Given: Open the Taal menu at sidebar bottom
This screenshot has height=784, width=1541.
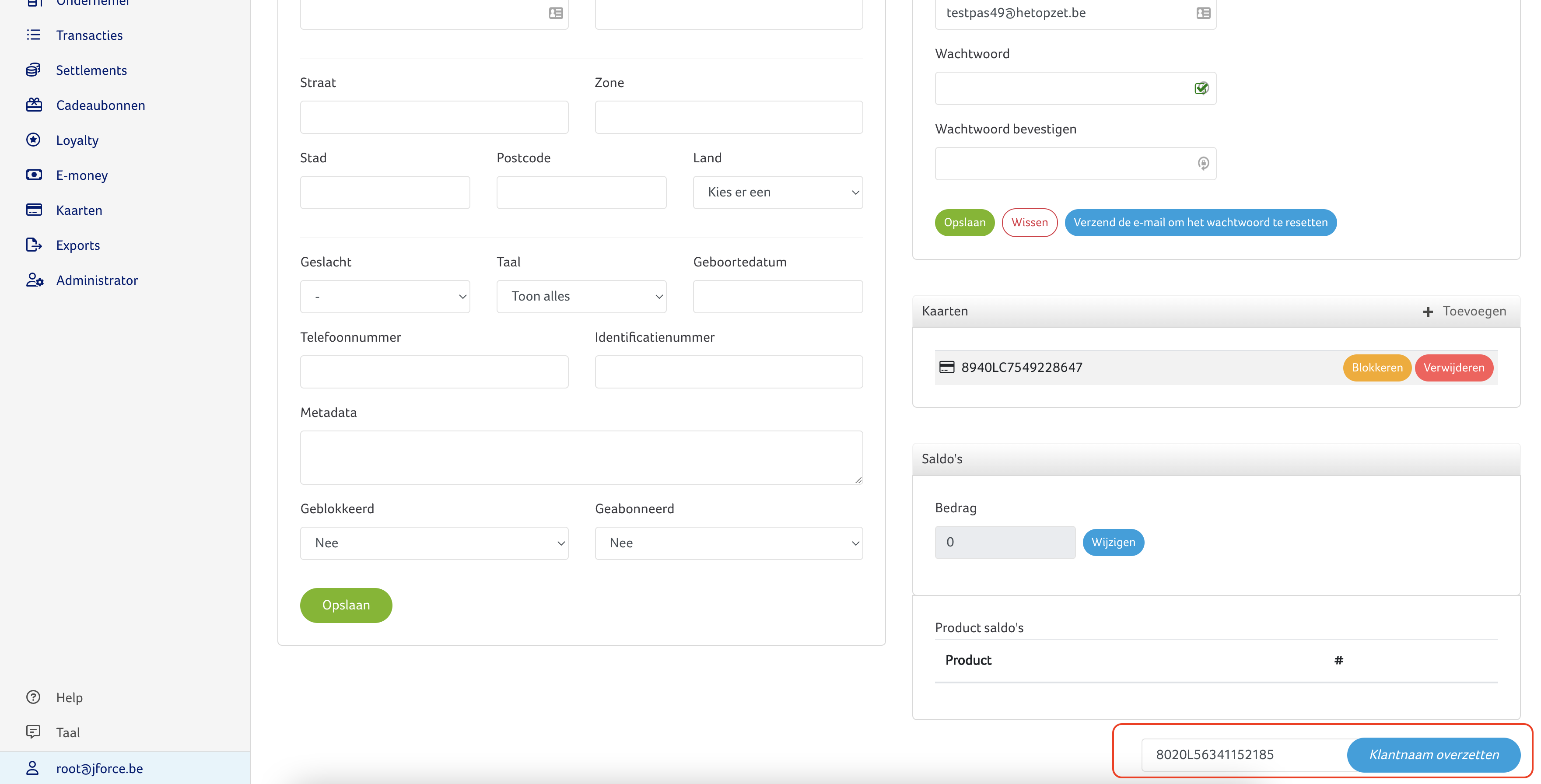Looking at the screenshot, I should 67,732.
